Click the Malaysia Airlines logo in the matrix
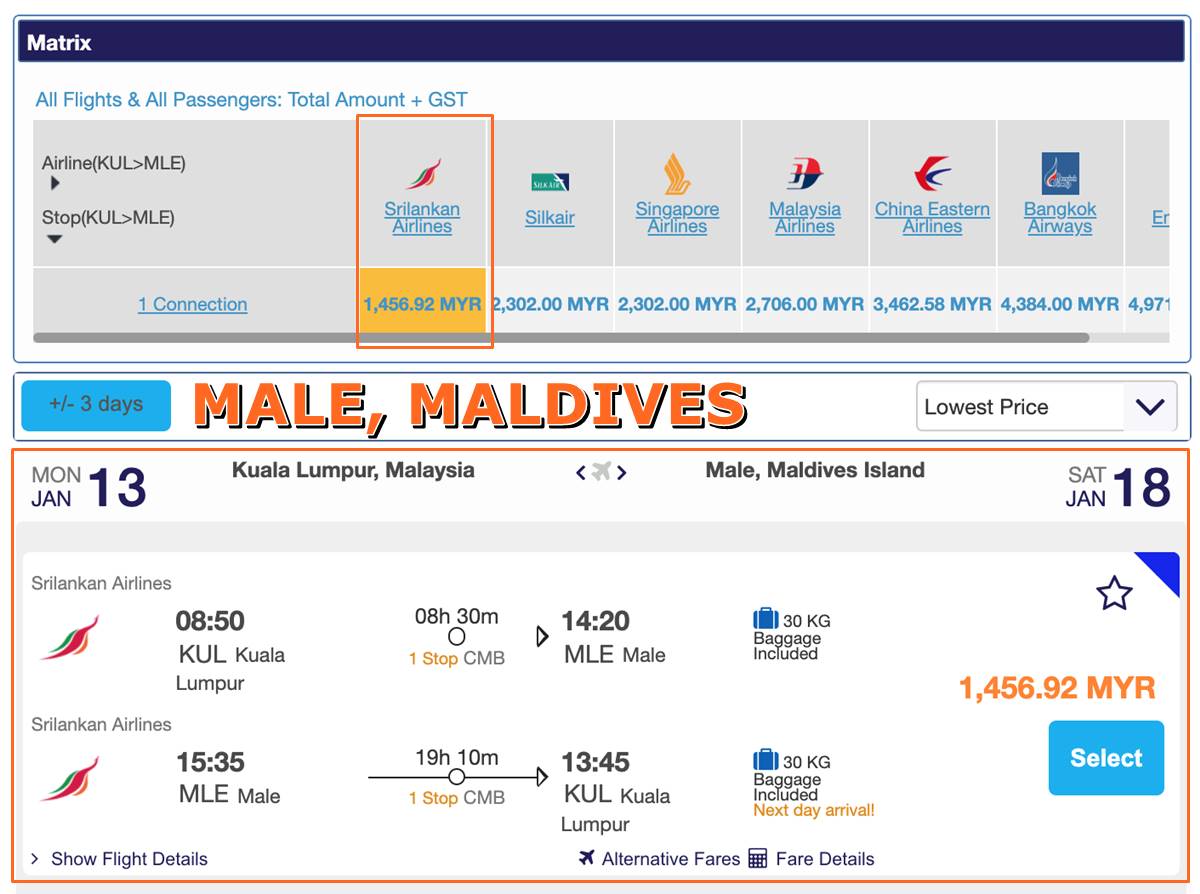The image size is (1200, 894). (x=805, y=174)
